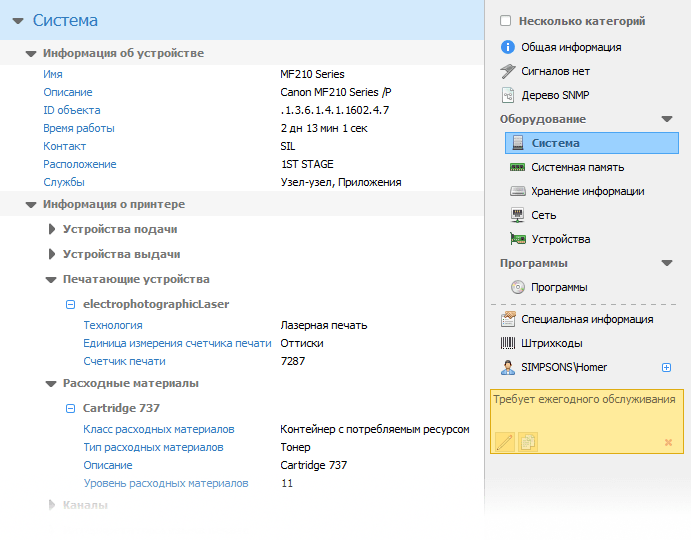
Task: Select the value 2 дн 13 мин 1 сек
Action: click(324, 128)
